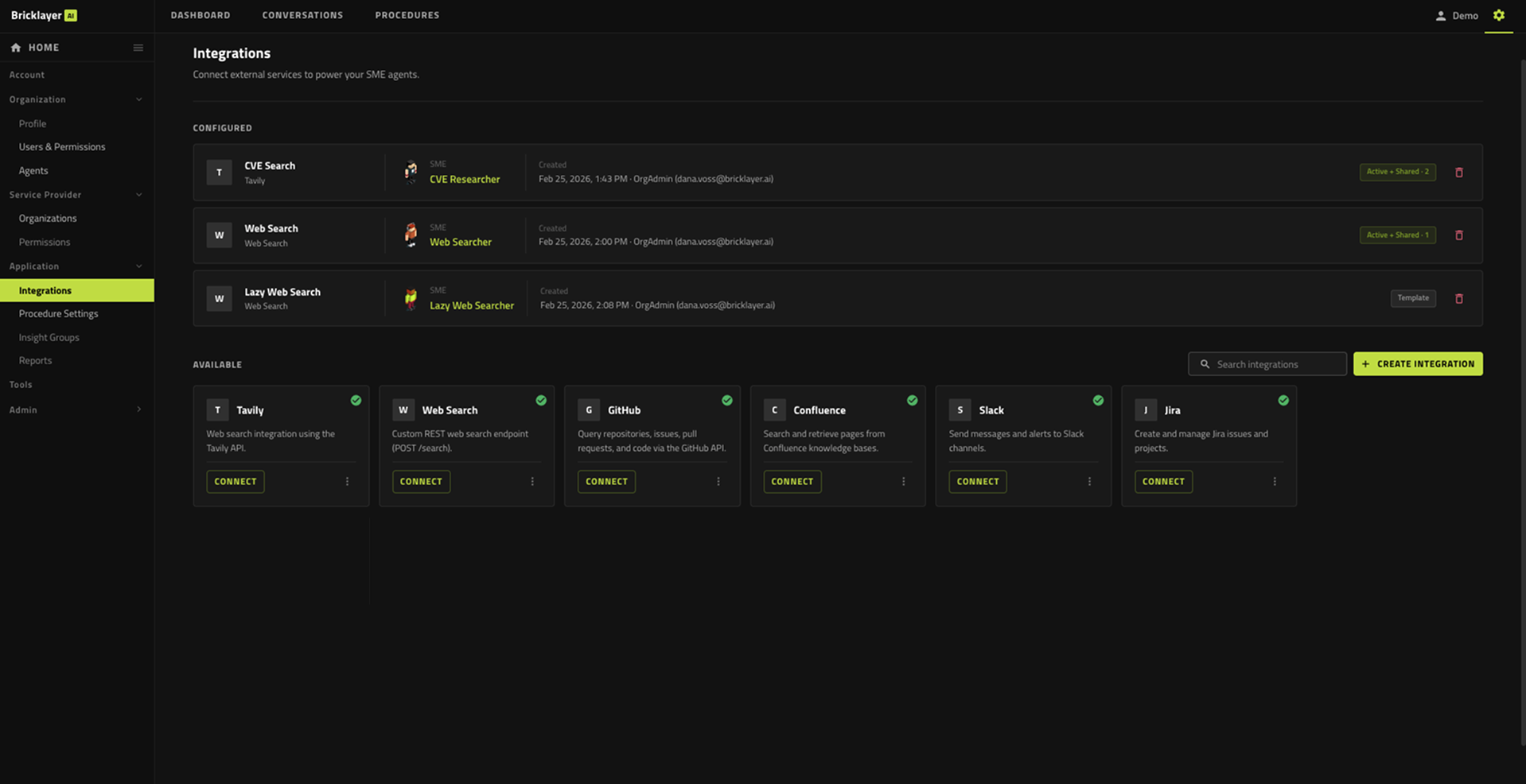Collapse the Application sidebar section
This screenshot has width=1526, height=784.
pos(139,266)
